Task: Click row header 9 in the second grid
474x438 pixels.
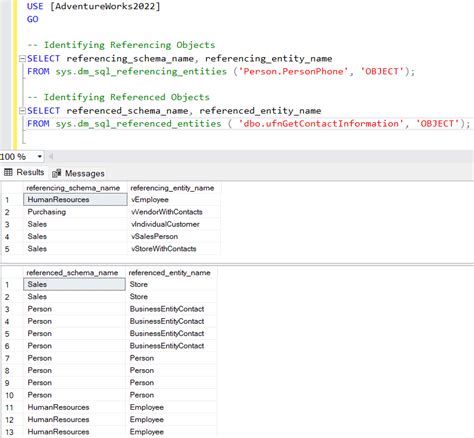Action: (x=12, y=383)
